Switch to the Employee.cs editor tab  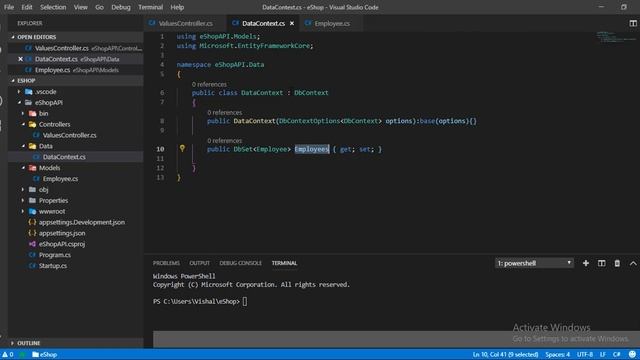click(x=332, y=23)
